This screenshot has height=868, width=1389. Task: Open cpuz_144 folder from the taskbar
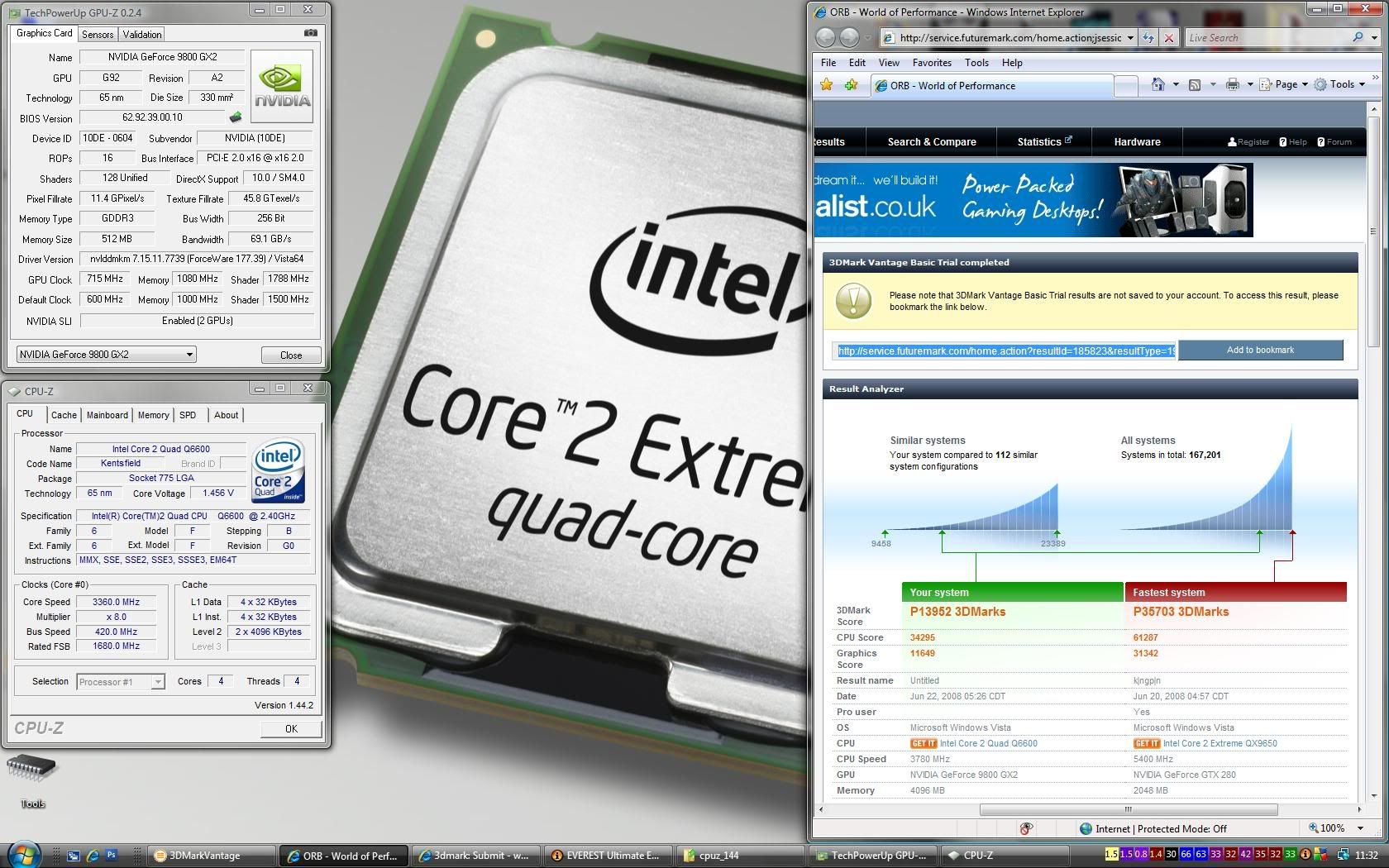(742, 856)
